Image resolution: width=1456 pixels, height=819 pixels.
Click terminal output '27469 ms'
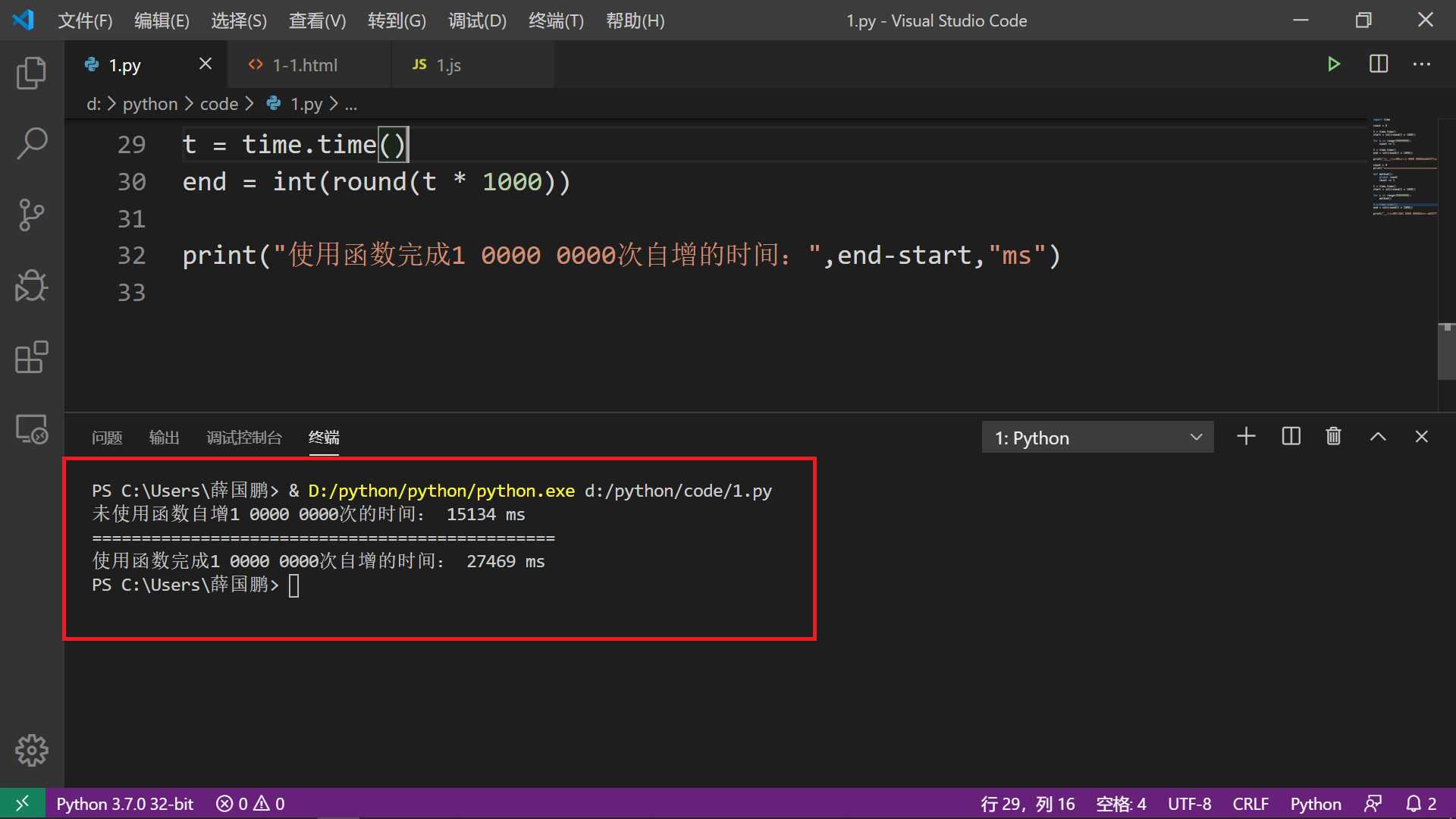(x=505, y=561)
